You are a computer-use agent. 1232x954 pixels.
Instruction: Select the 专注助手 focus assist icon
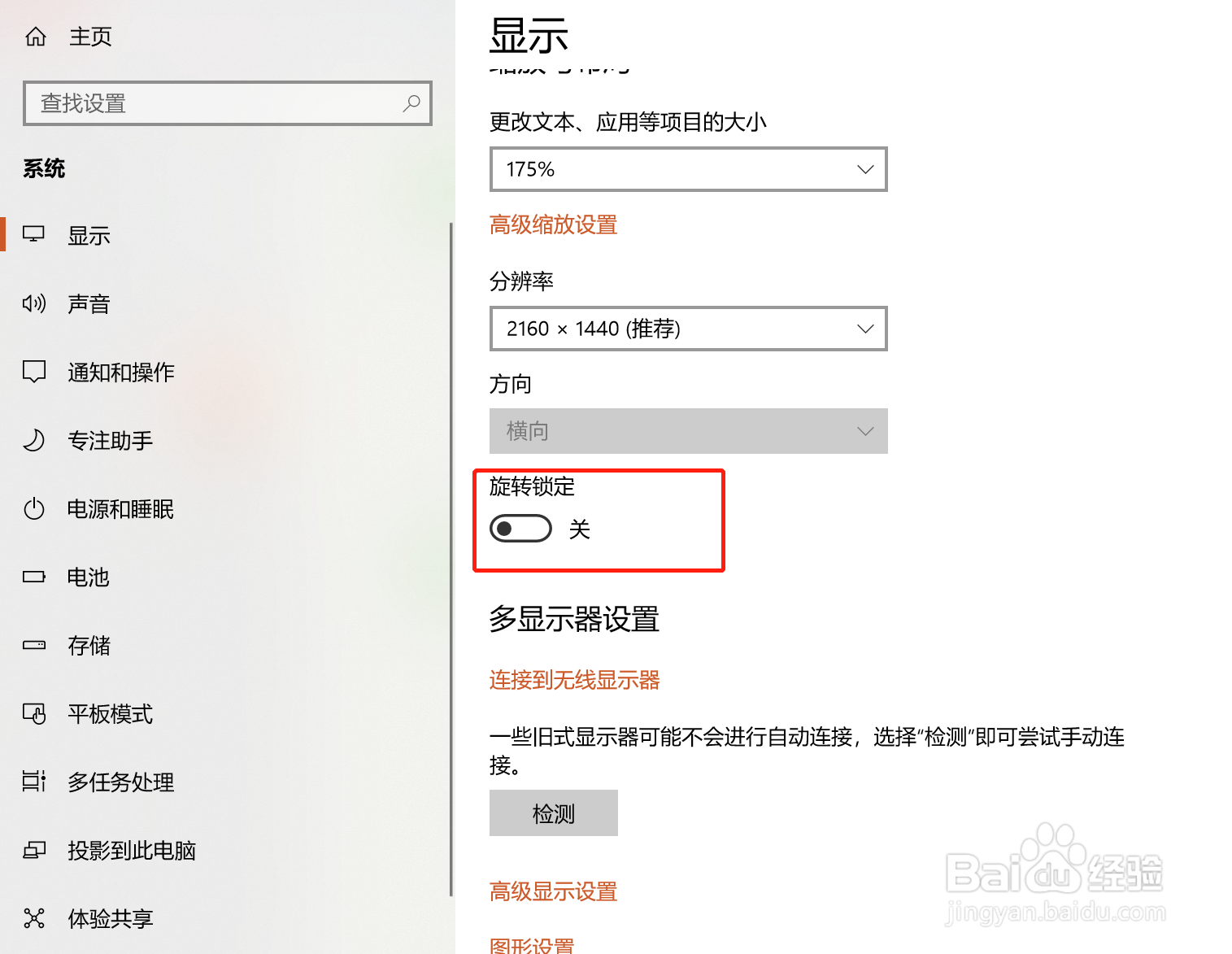[x=33, y=440]
